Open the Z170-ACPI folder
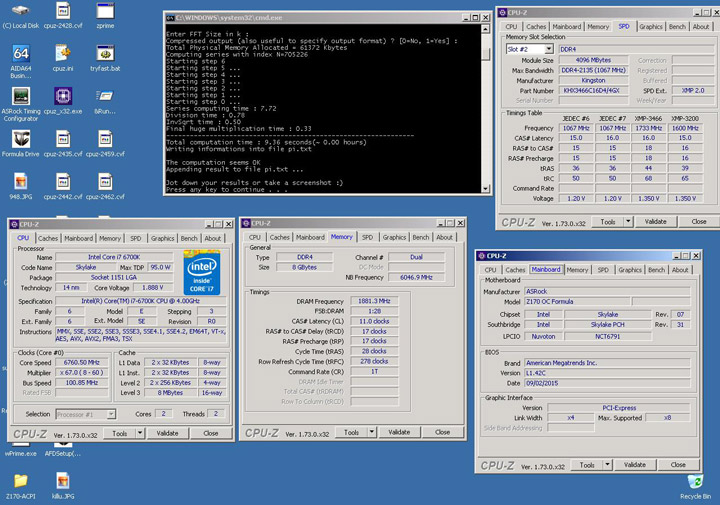 point(20,481)
